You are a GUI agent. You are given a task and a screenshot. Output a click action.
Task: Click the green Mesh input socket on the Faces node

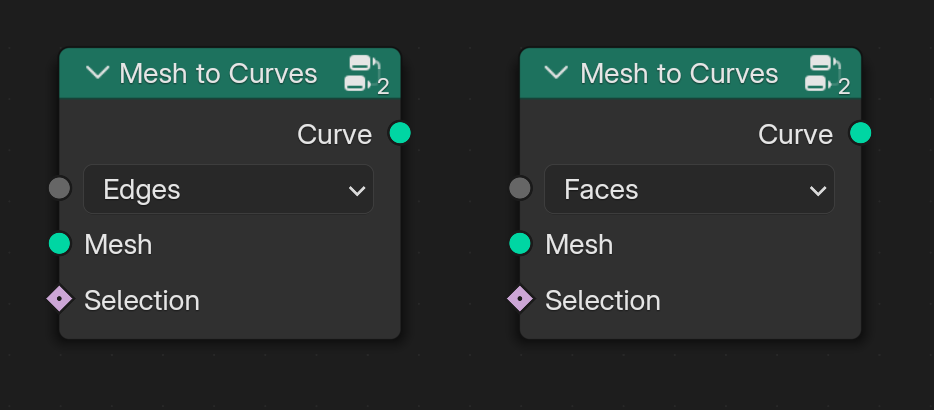pos(520,244)
